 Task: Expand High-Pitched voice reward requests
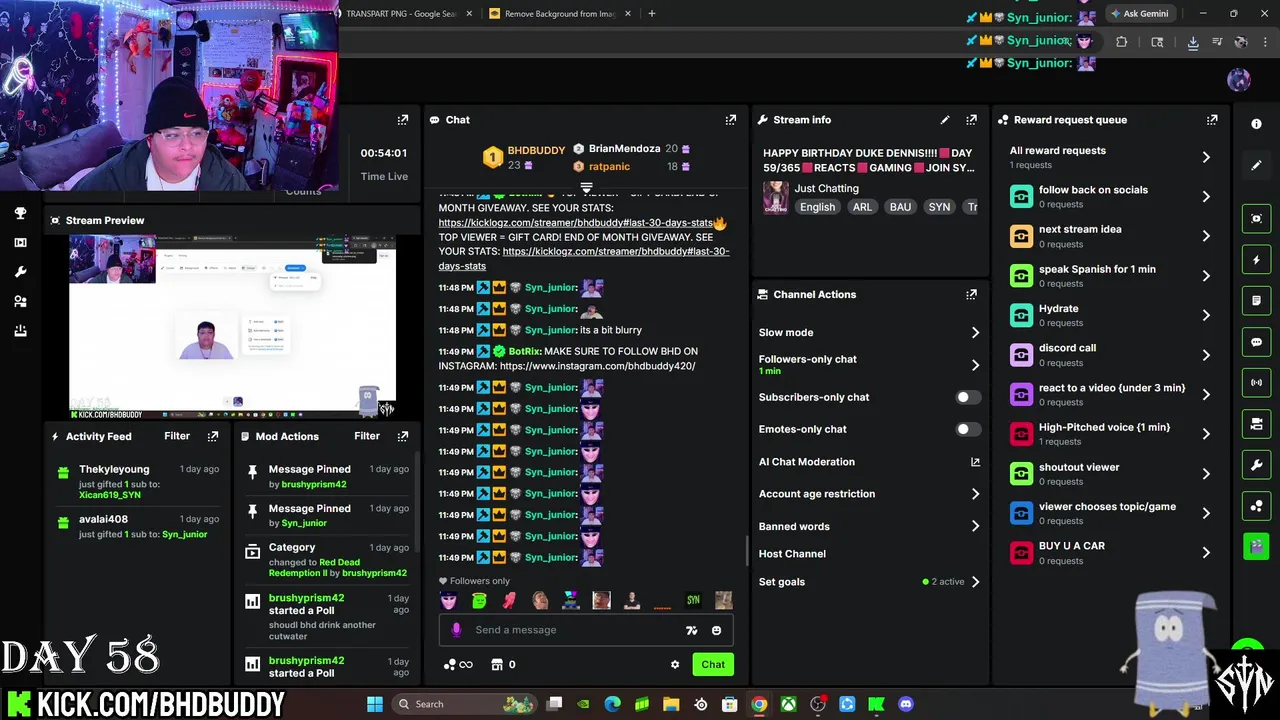click(1205, 434)
